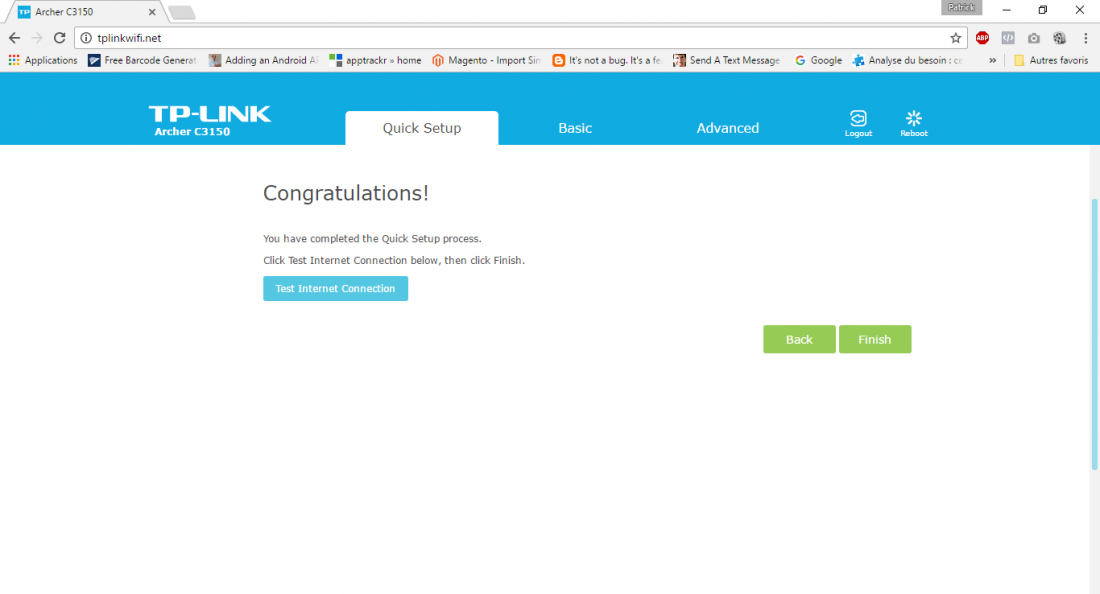Viewport: 1100px width, 594px height.
Task: Click the TP-LINK Archer C3150 logo
Action: 210,119
